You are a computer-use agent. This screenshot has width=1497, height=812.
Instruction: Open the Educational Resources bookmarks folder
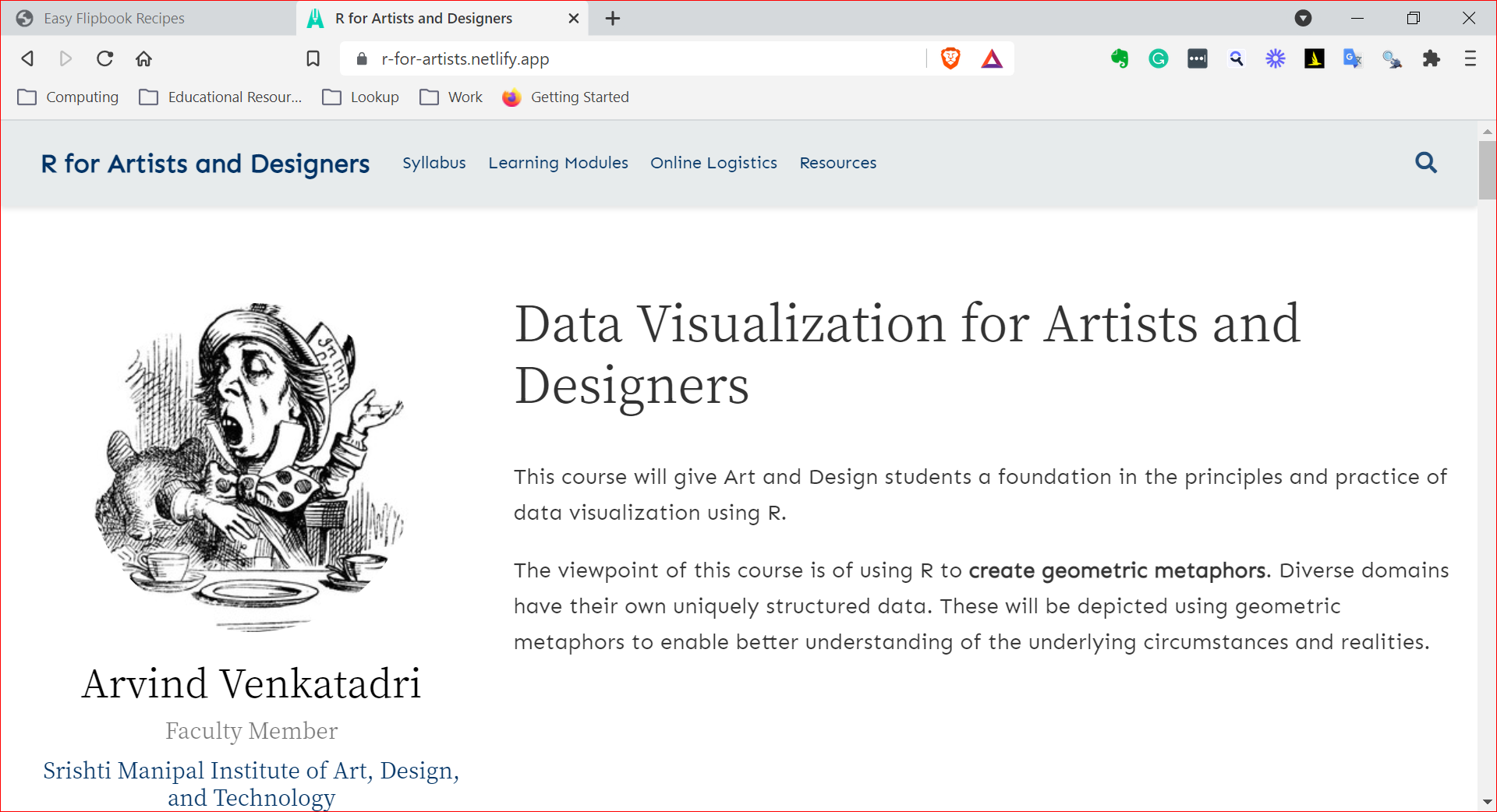[221, 97]
